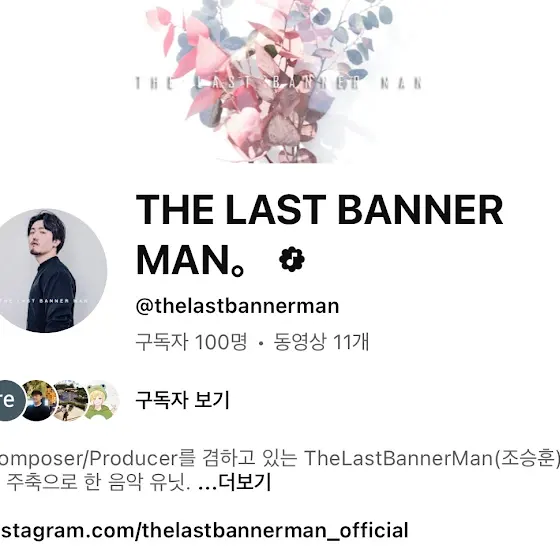Click the gray 're' subscriber avatar
Image resolution: width=560 pixels, height=560 pixels.
tap(11, 400)
